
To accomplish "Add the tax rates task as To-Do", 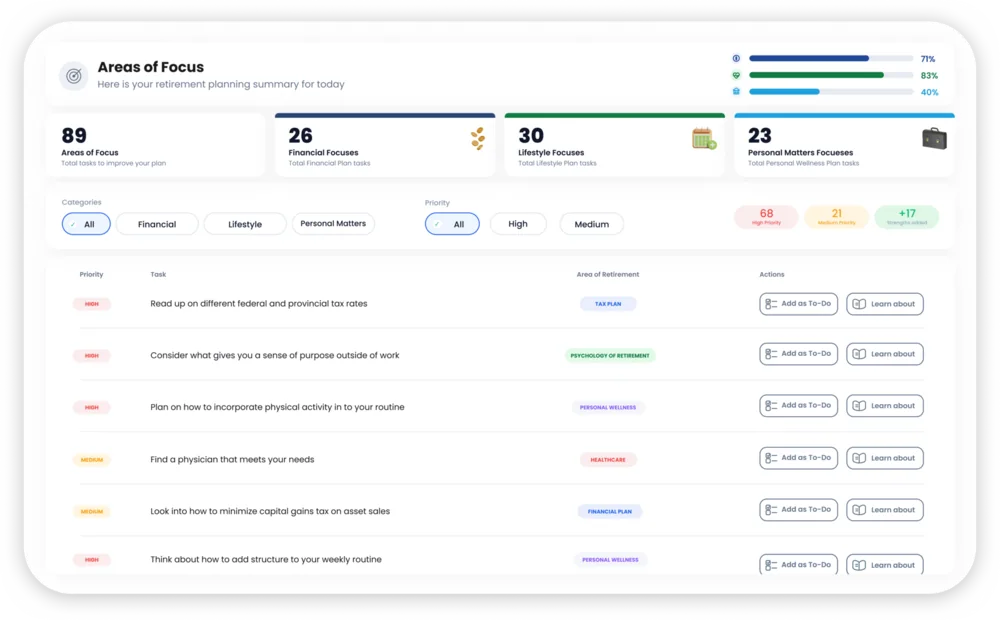I will pos(798,304).
